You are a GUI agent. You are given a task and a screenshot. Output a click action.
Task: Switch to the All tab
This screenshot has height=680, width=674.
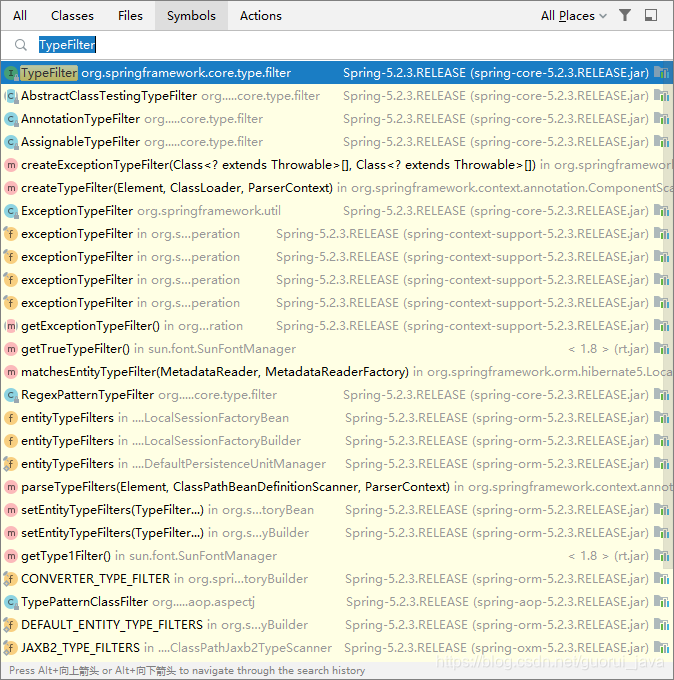(x=20, y=16)
